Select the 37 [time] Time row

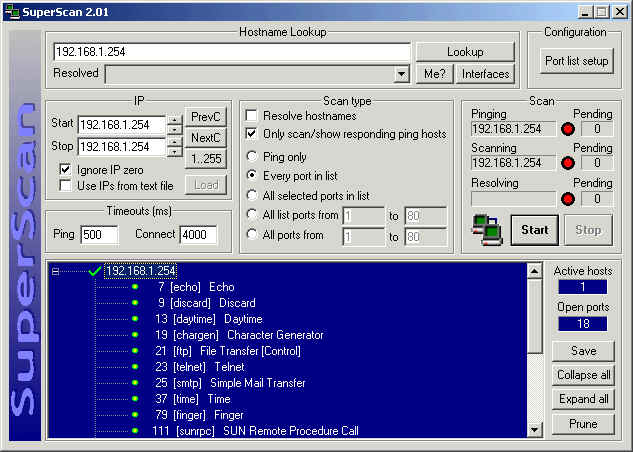point(193,399)
